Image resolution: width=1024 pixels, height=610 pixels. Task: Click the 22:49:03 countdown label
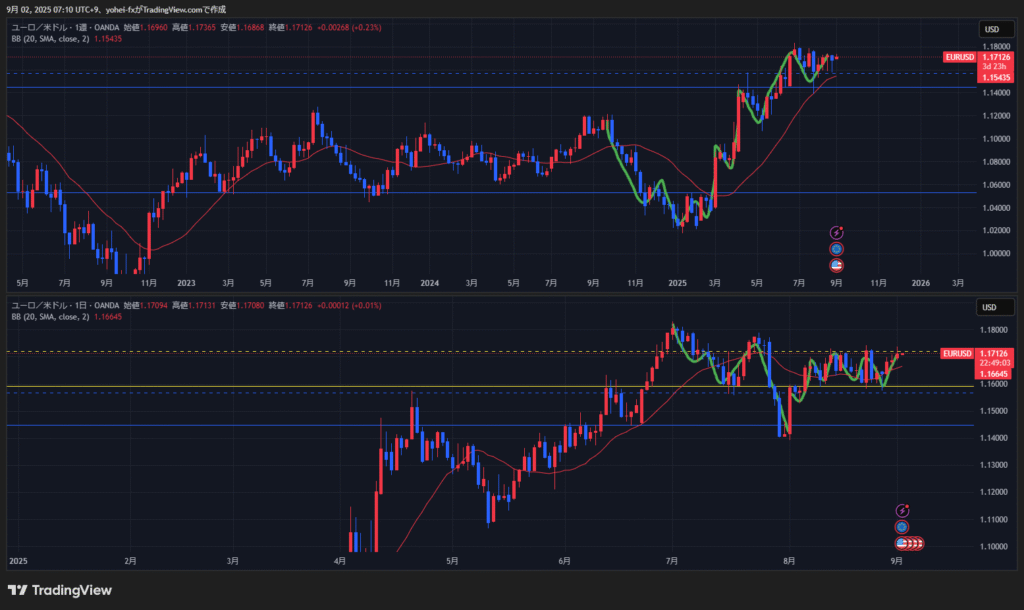(x=995, y=363)
